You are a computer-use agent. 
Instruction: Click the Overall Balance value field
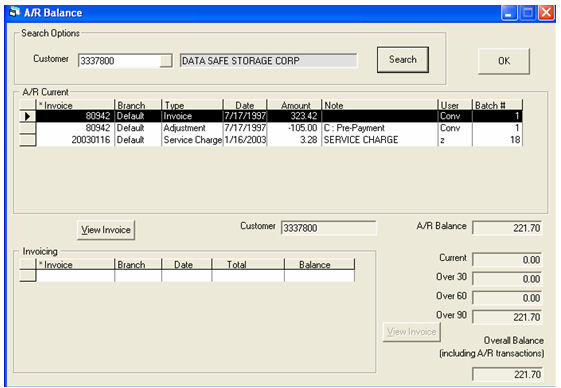(507, 374)
